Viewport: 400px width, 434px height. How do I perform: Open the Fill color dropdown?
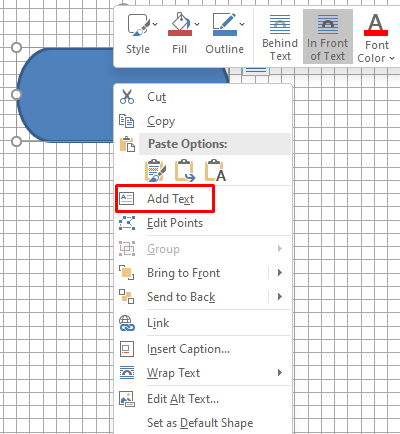pyautogui.click(x=197, y=24)
